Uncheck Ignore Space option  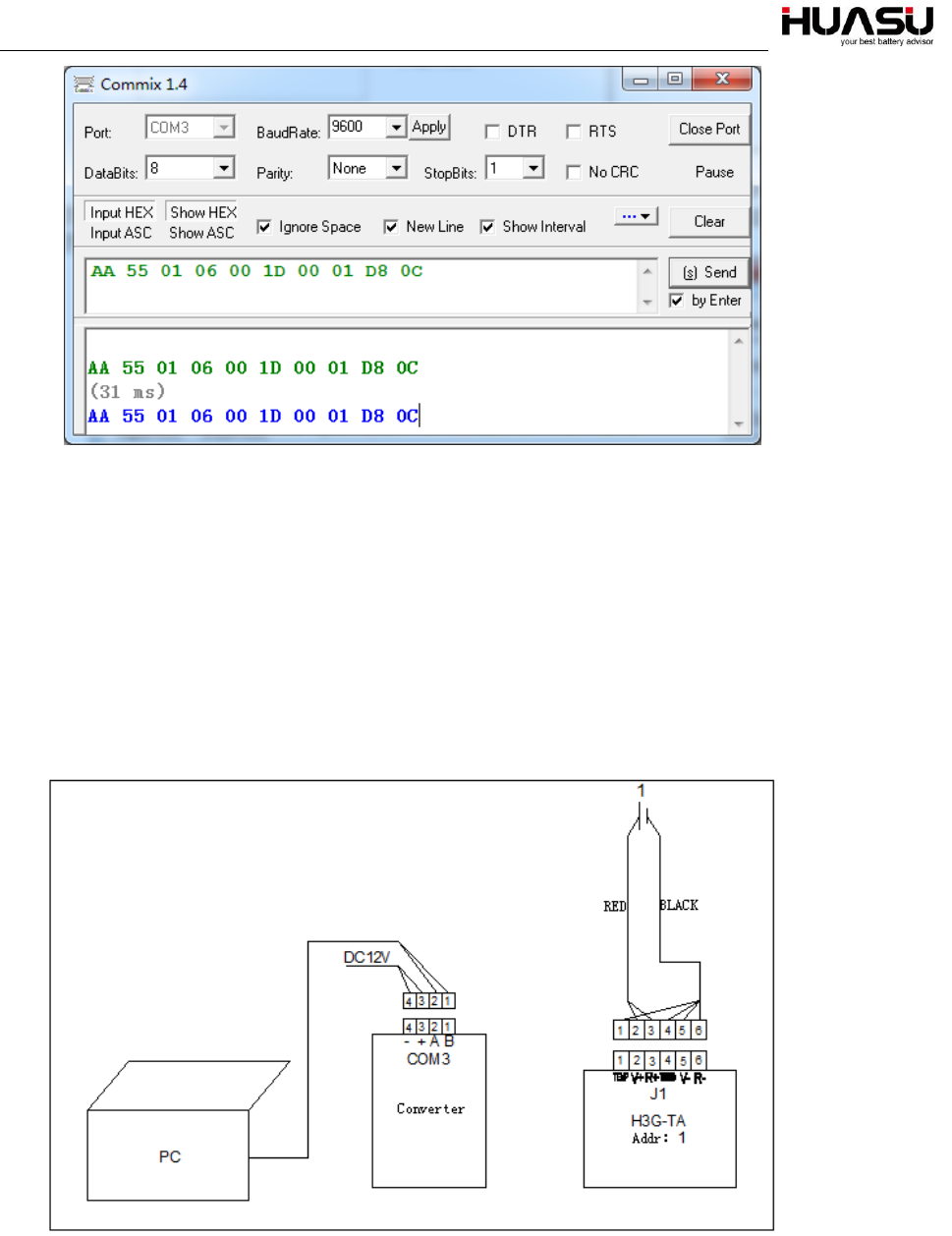[264, 227]
